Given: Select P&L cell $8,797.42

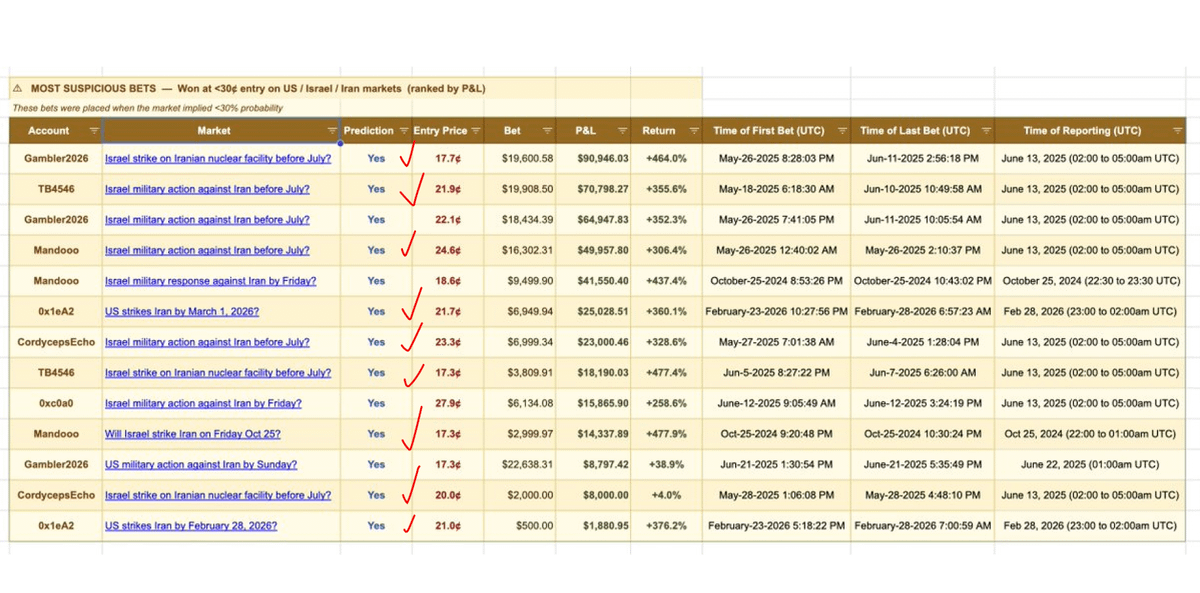Looking at the screenshot, I should (x=595, y=464).
